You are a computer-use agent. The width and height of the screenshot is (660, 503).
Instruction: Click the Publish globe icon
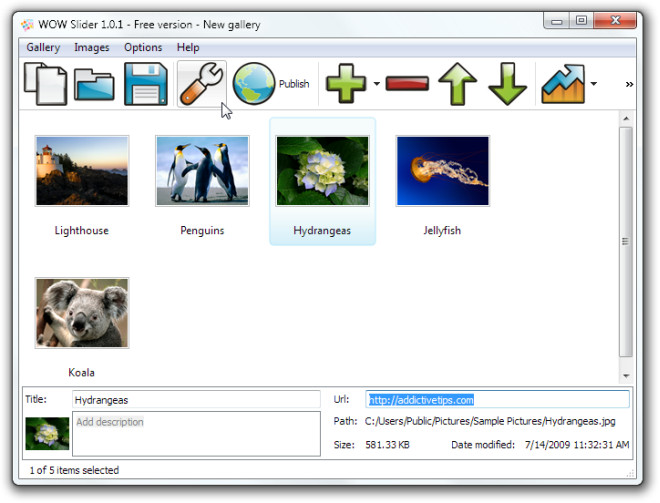click(254, 83)
